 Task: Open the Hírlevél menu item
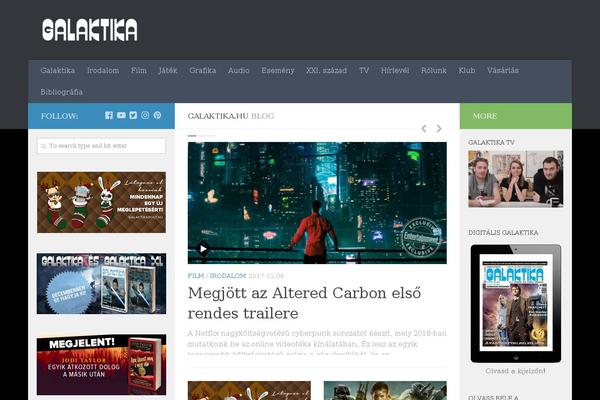pyautogui.click(x=395, y=70)
